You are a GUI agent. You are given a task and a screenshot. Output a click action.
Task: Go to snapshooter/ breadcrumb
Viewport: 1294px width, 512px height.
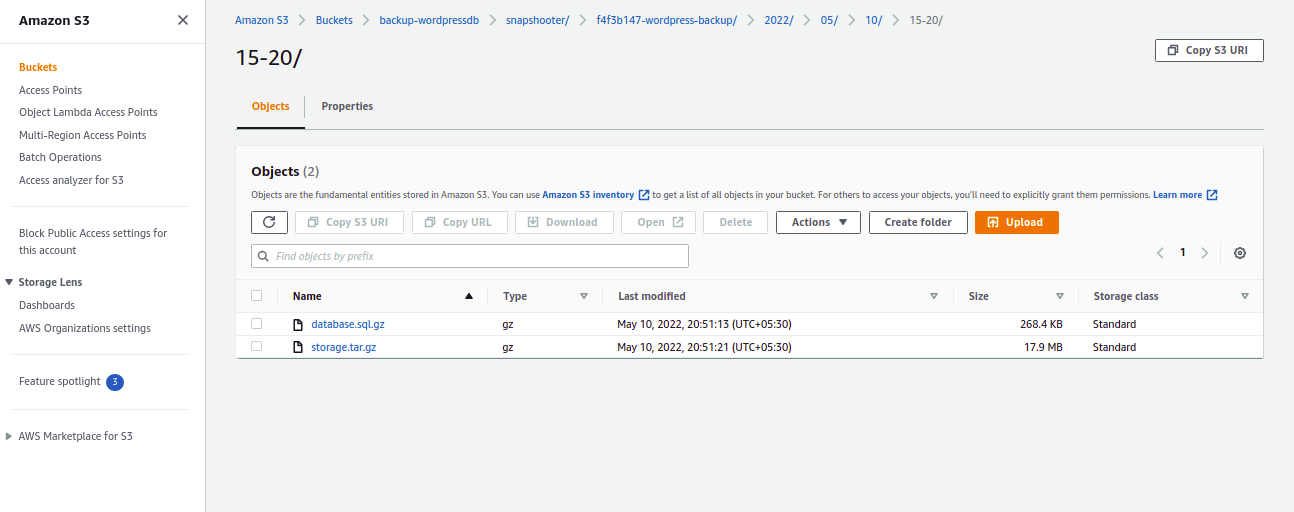tap(537, 20)
